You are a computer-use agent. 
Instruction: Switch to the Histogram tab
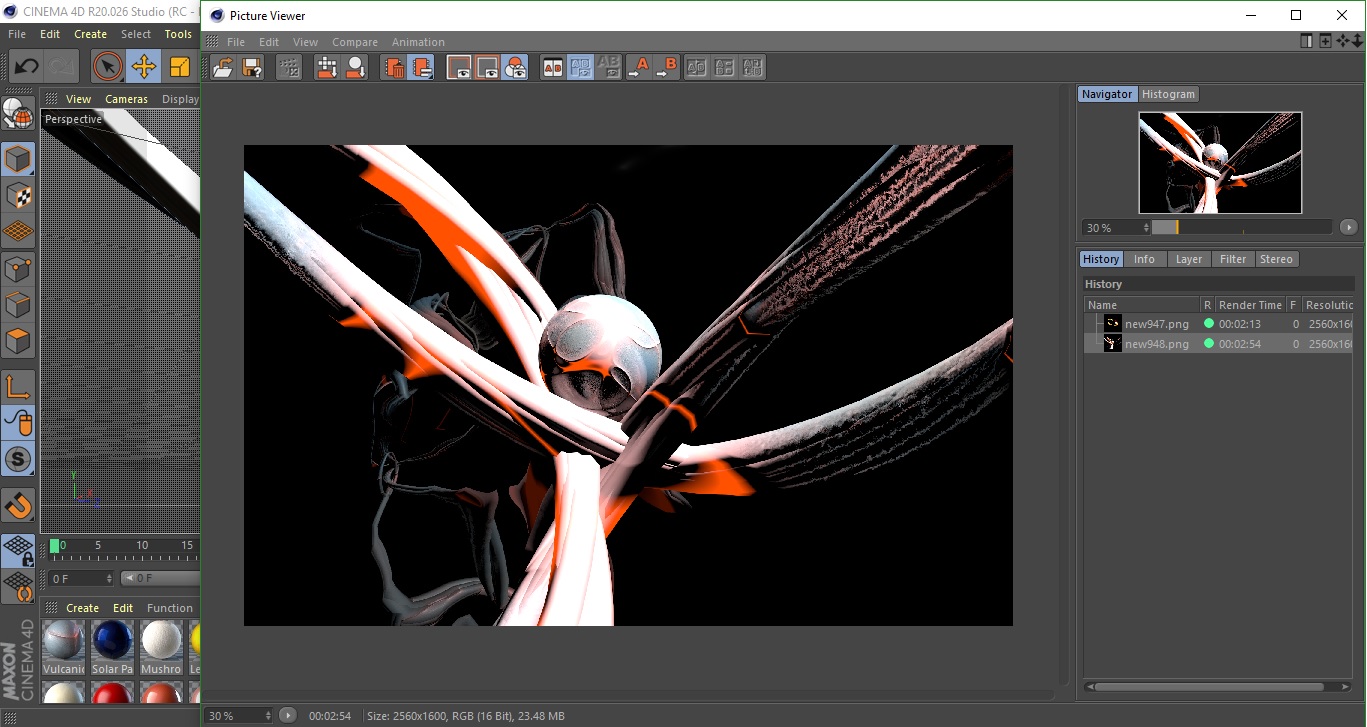click(x=1168, y=94)
